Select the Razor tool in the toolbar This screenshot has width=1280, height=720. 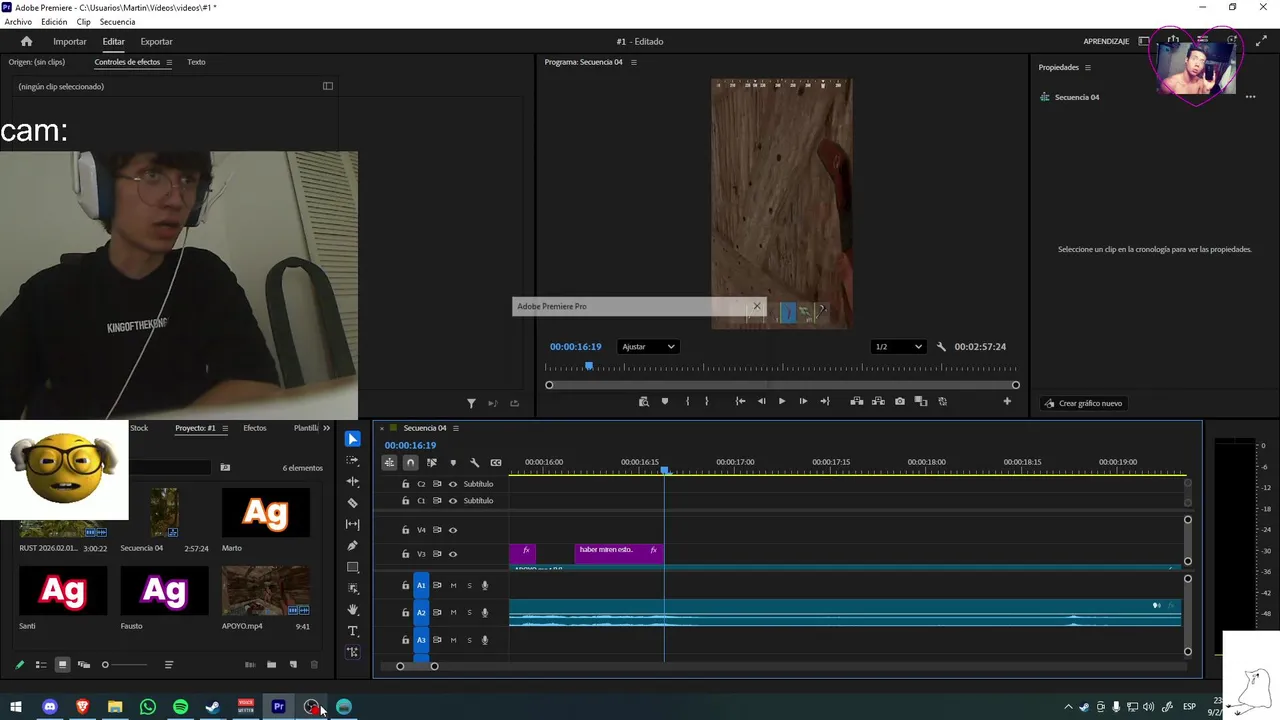[x=352, y=503]
